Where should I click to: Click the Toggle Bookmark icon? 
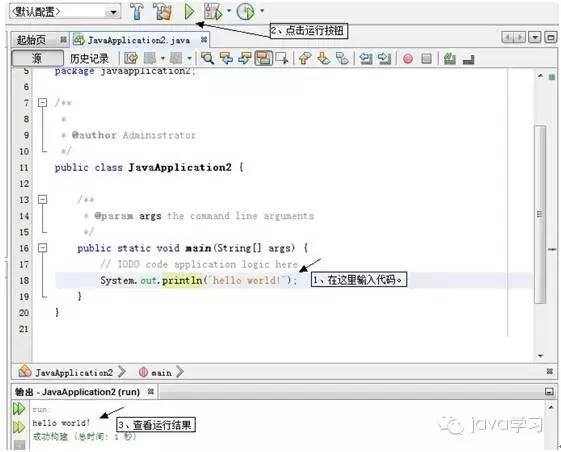coord(342,58)
